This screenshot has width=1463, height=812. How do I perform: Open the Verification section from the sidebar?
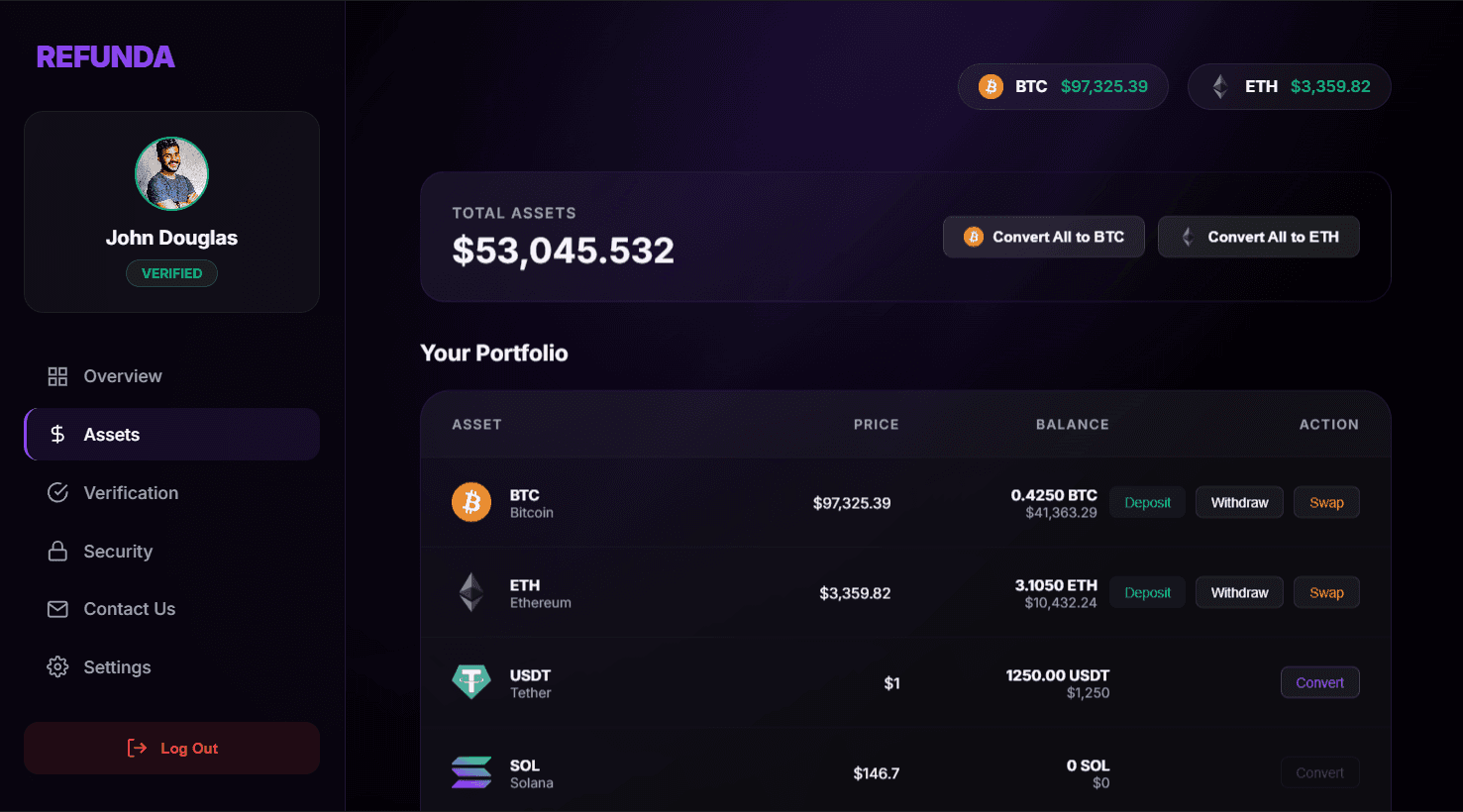130,492
